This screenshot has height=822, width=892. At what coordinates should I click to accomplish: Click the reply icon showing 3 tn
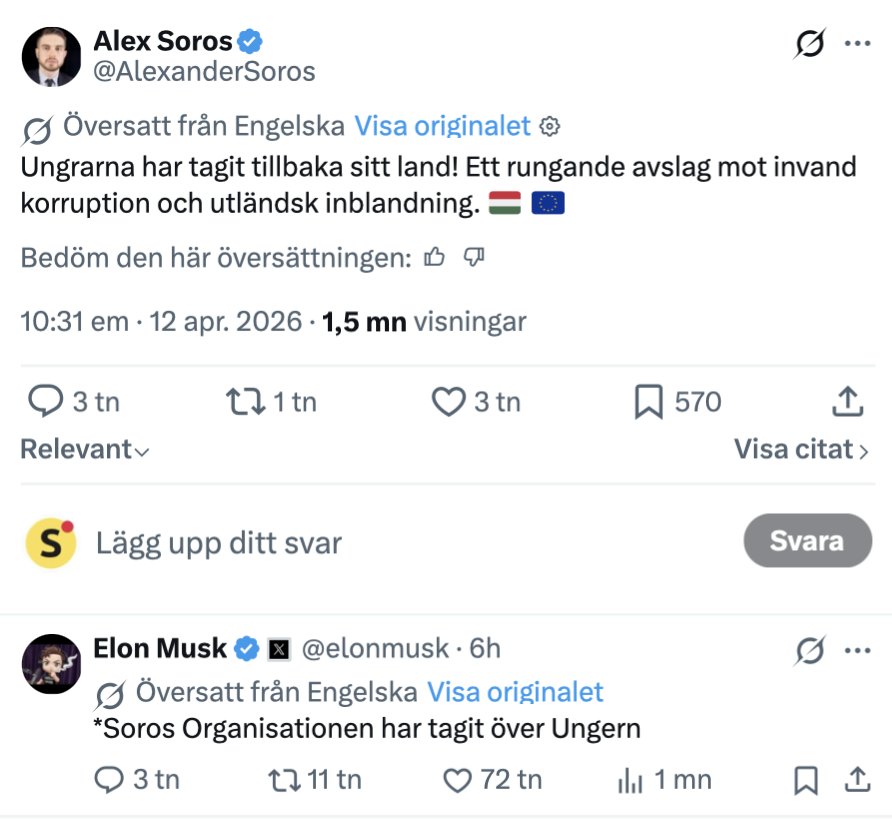tap(45, 402)
